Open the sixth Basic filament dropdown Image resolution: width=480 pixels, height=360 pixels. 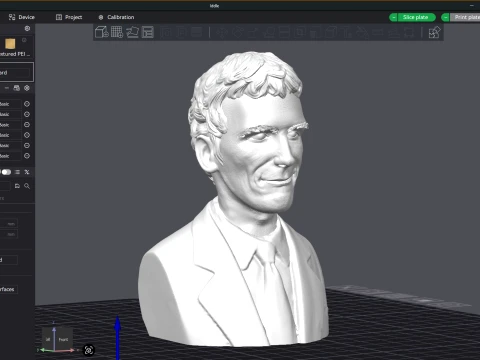point(10,156)
